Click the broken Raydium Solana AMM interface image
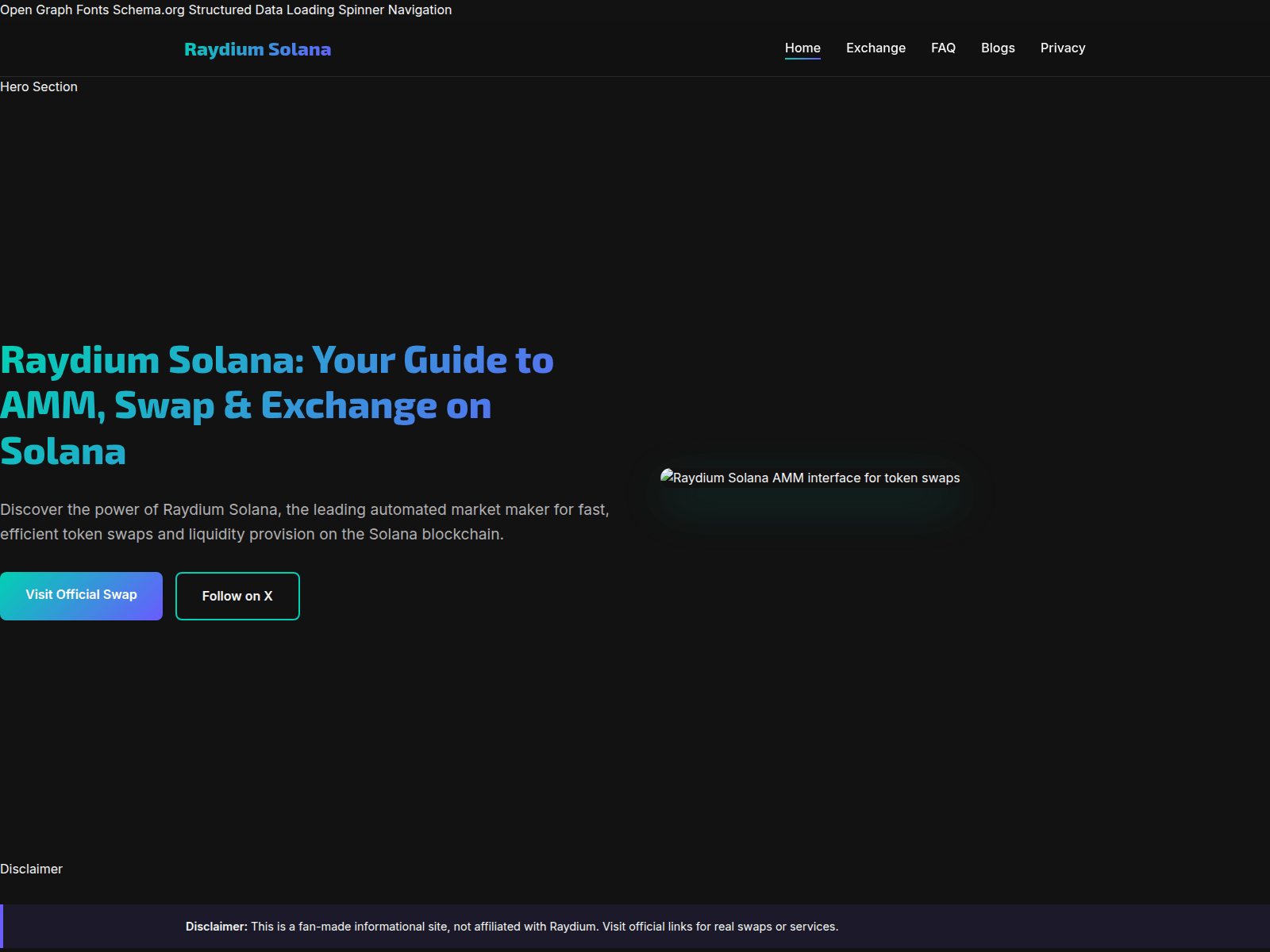 (810, 478)
